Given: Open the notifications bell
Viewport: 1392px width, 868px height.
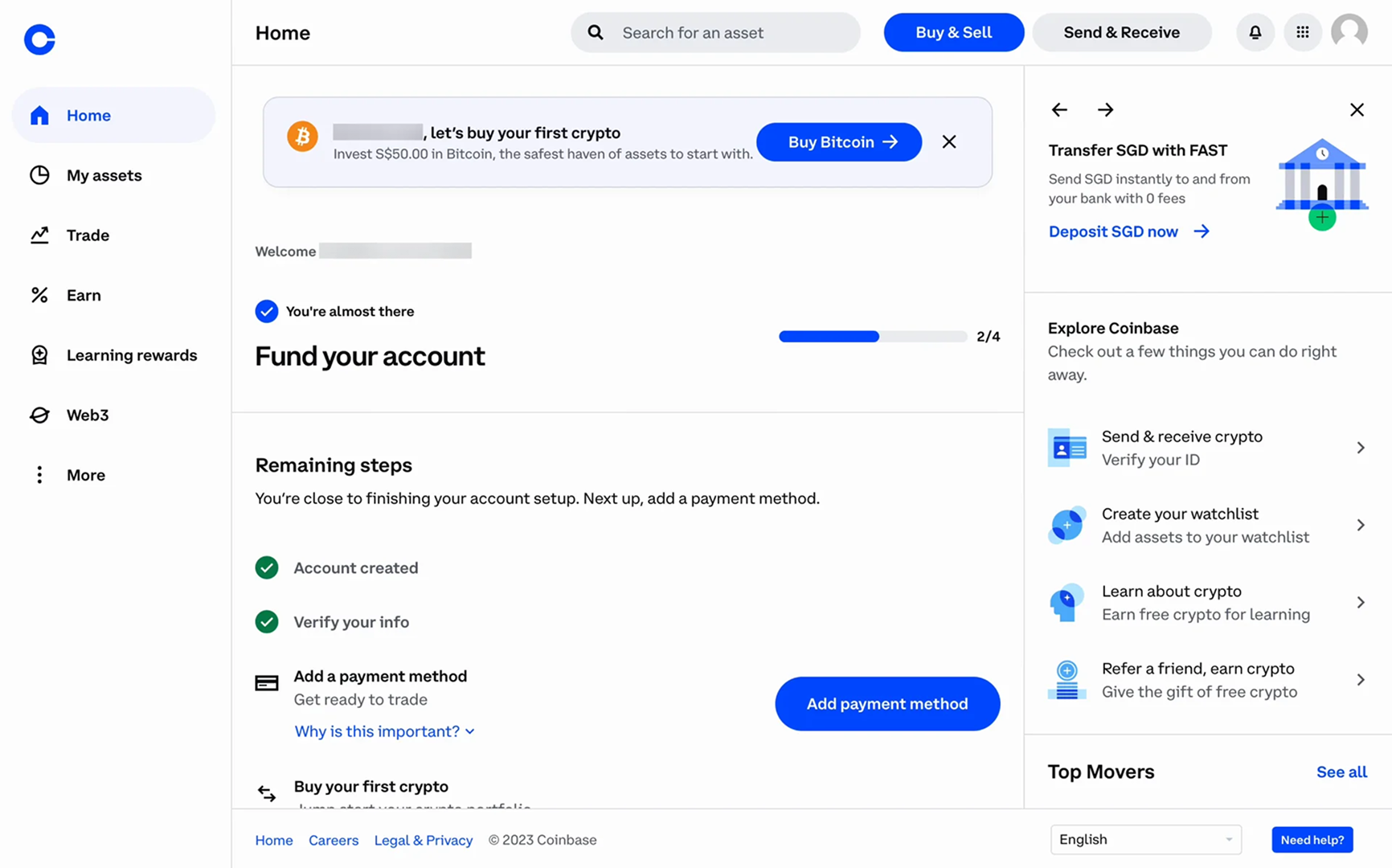Looking at the screenshot, I should pos(1255,32).
